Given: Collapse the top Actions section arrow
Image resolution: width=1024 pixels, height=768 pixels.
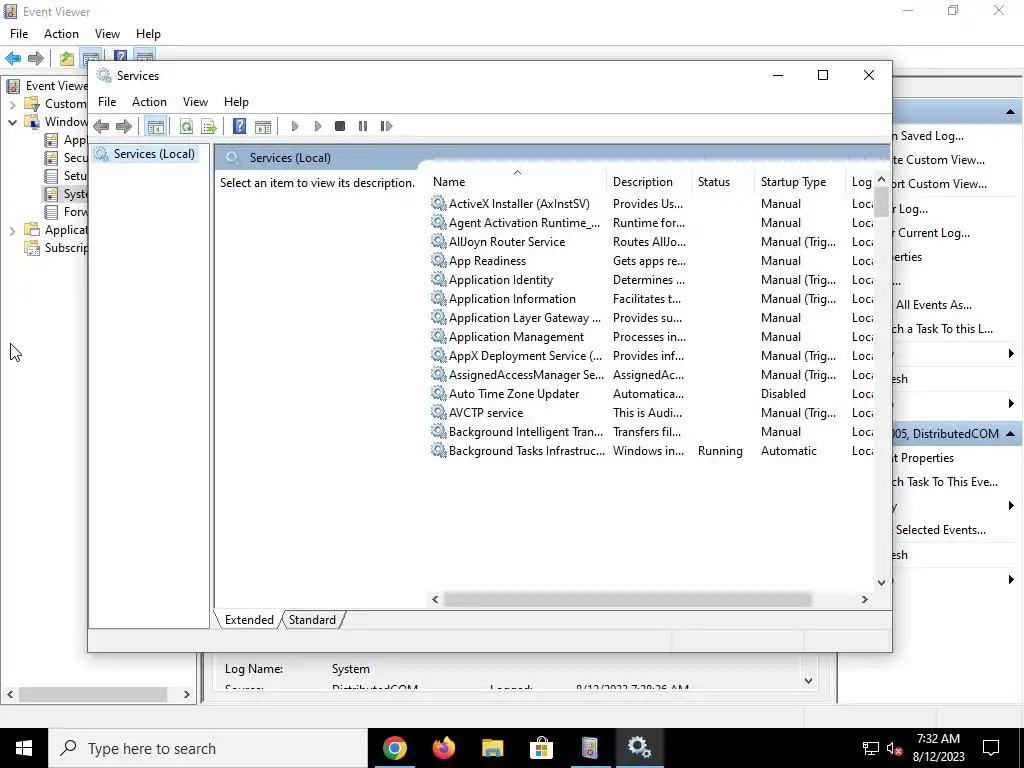Looking at the screenshot, I should (x=1010, y=112).
